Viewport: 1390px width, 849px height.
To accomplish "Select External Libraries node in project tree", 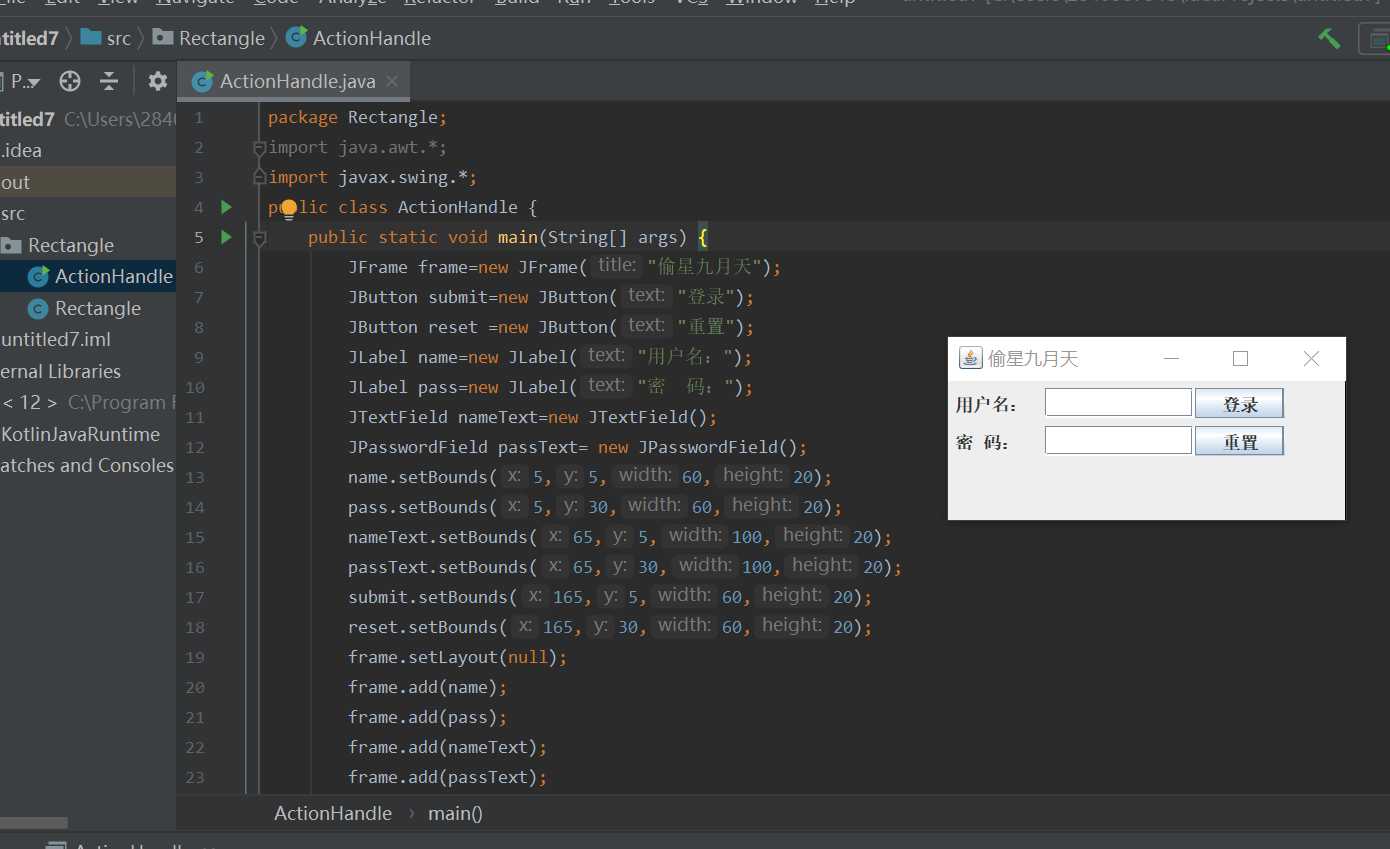I will click(x=88, y=371).
